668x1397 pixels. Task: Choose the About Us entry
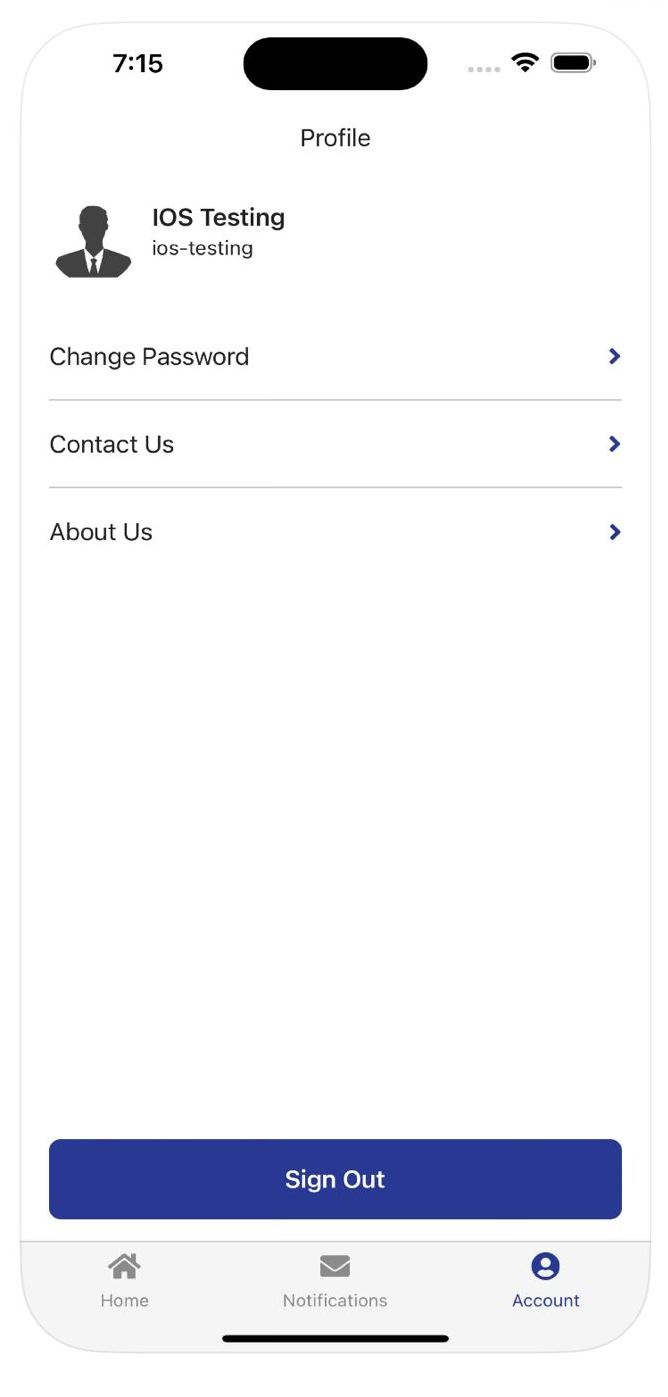[101, 532]
